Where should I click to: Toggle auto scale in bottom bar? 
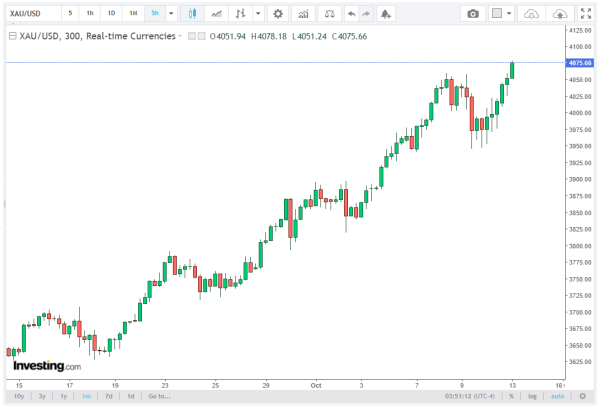tap(557, 396)
